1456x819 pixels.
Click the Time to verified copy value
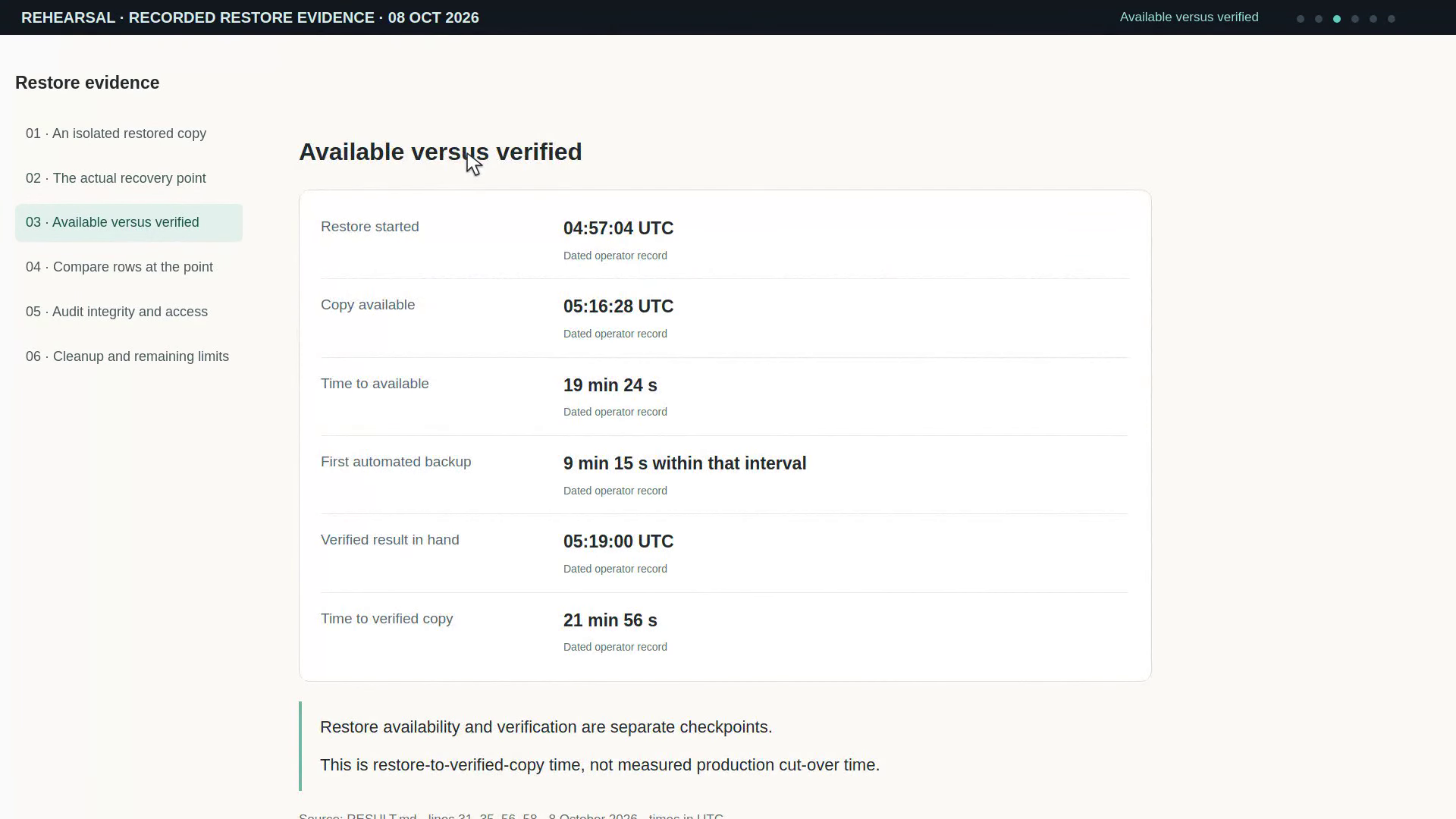click(610, 620)
